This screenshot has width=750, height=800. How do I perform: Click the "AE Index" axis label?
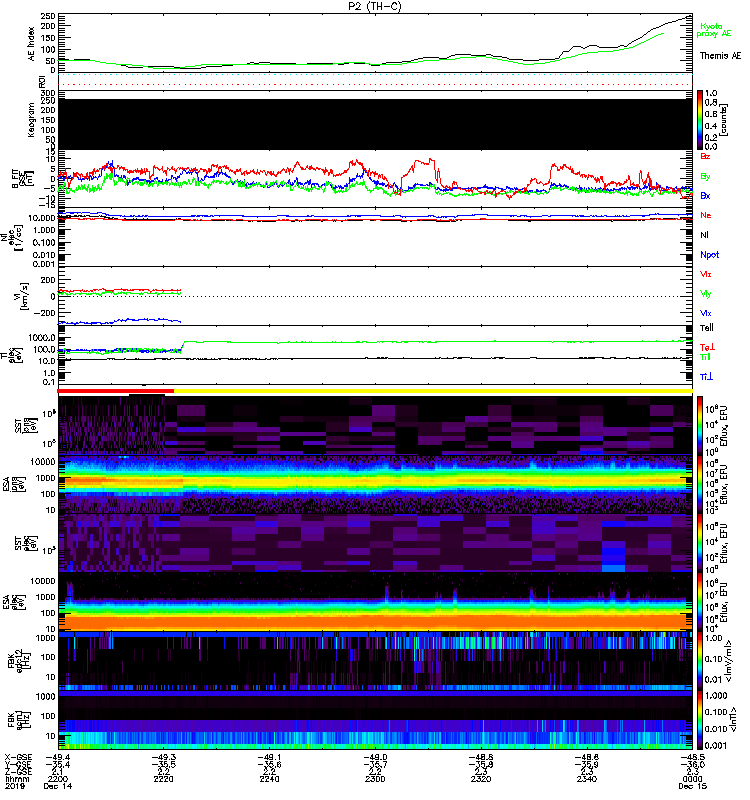32,44
